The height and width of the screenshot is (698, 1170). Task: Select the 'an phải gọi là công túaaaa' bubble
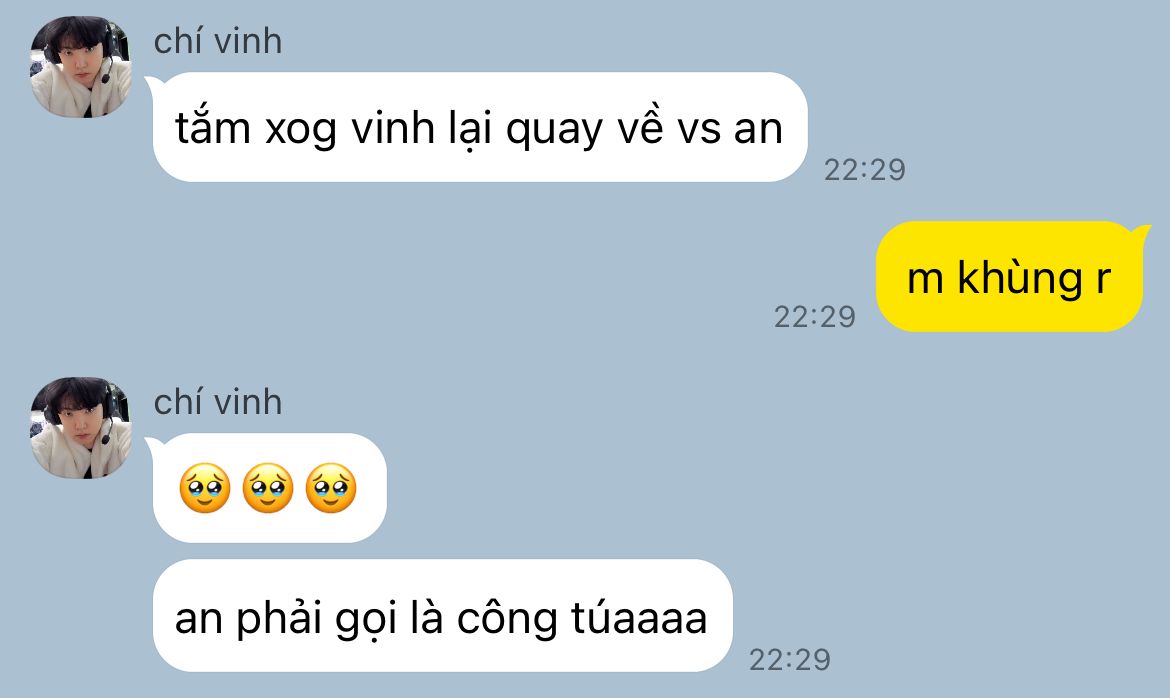click(442, 616)
